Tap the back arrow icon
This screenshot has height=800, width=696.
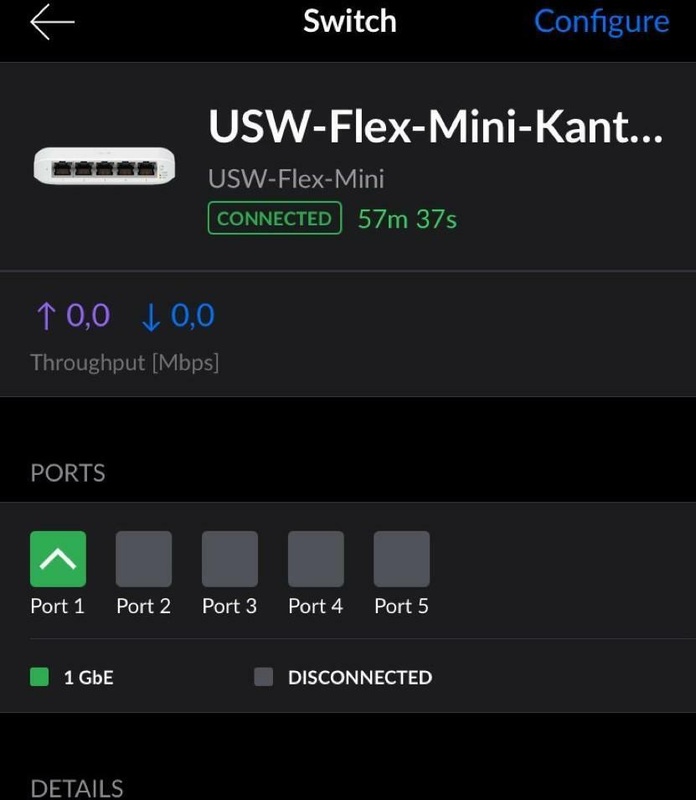click(53, 22)
